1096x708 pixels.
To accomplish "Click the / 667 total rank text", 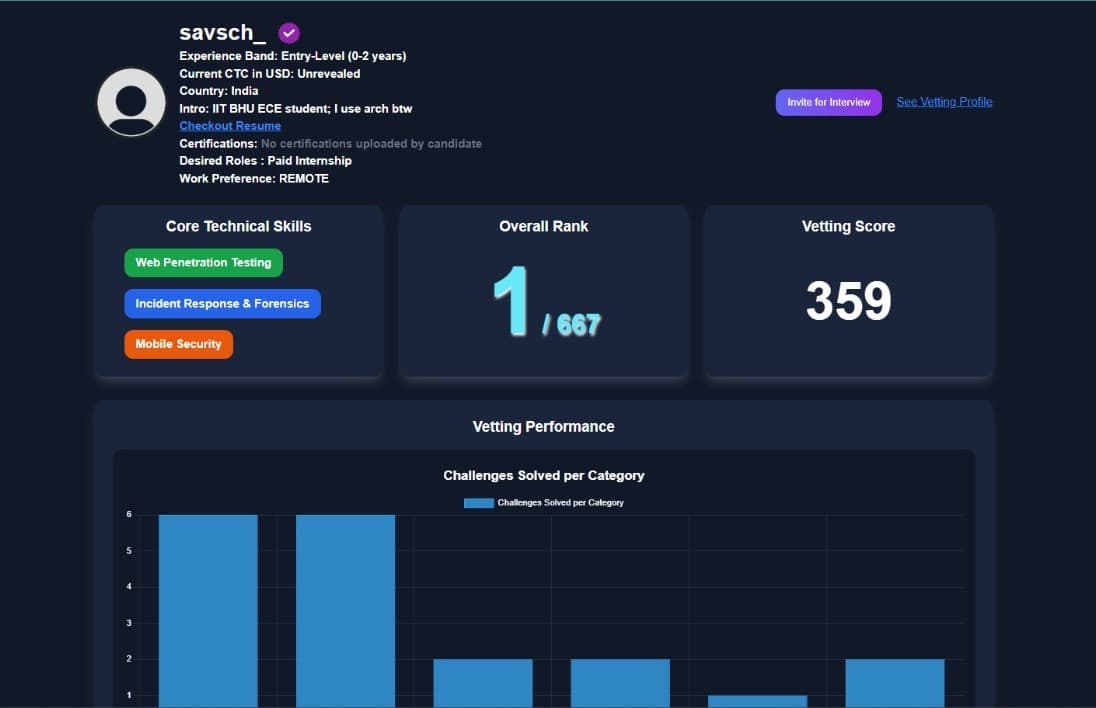I will point(571,324).
